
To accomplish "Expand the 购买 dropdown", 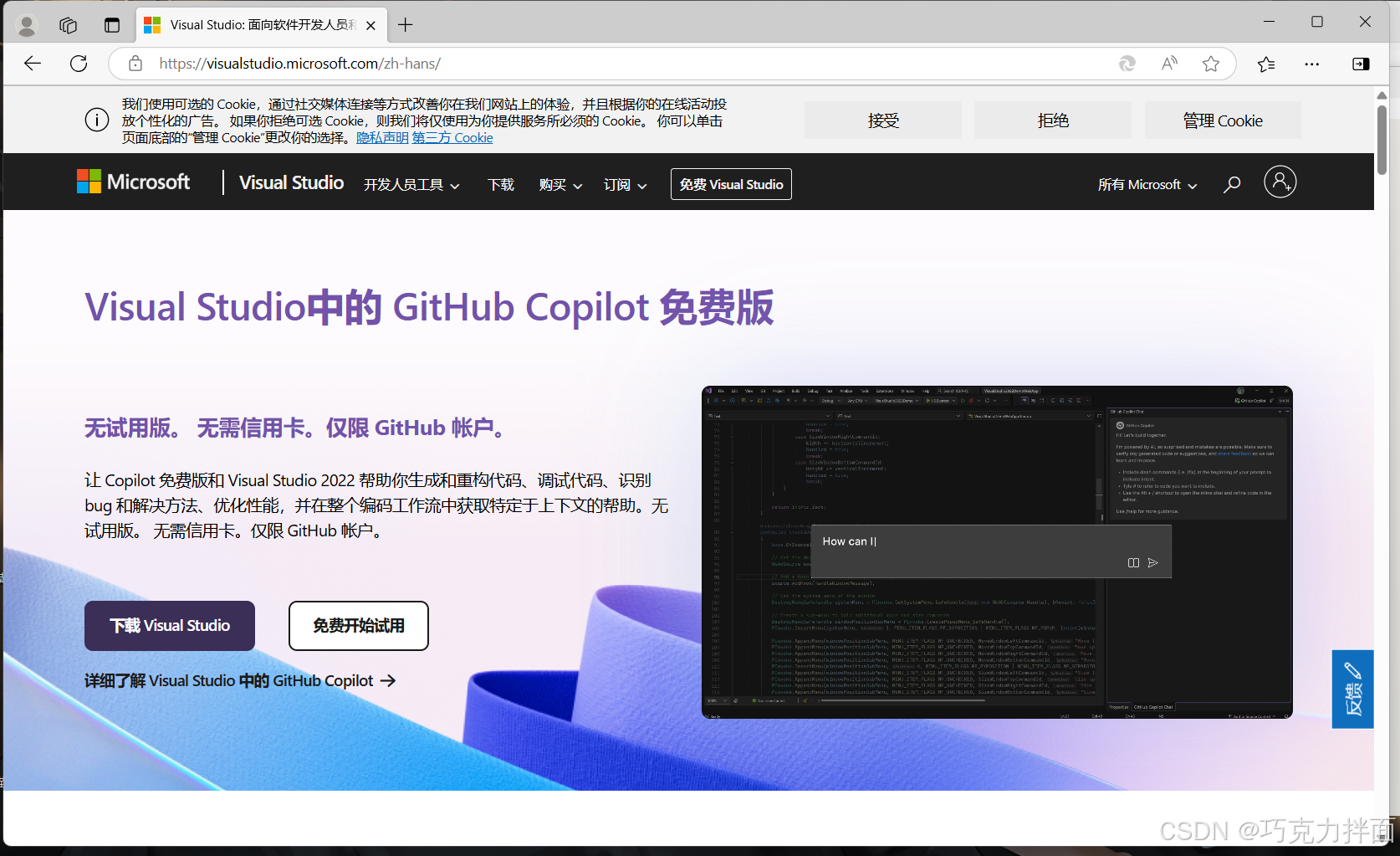I will (560, 185).
